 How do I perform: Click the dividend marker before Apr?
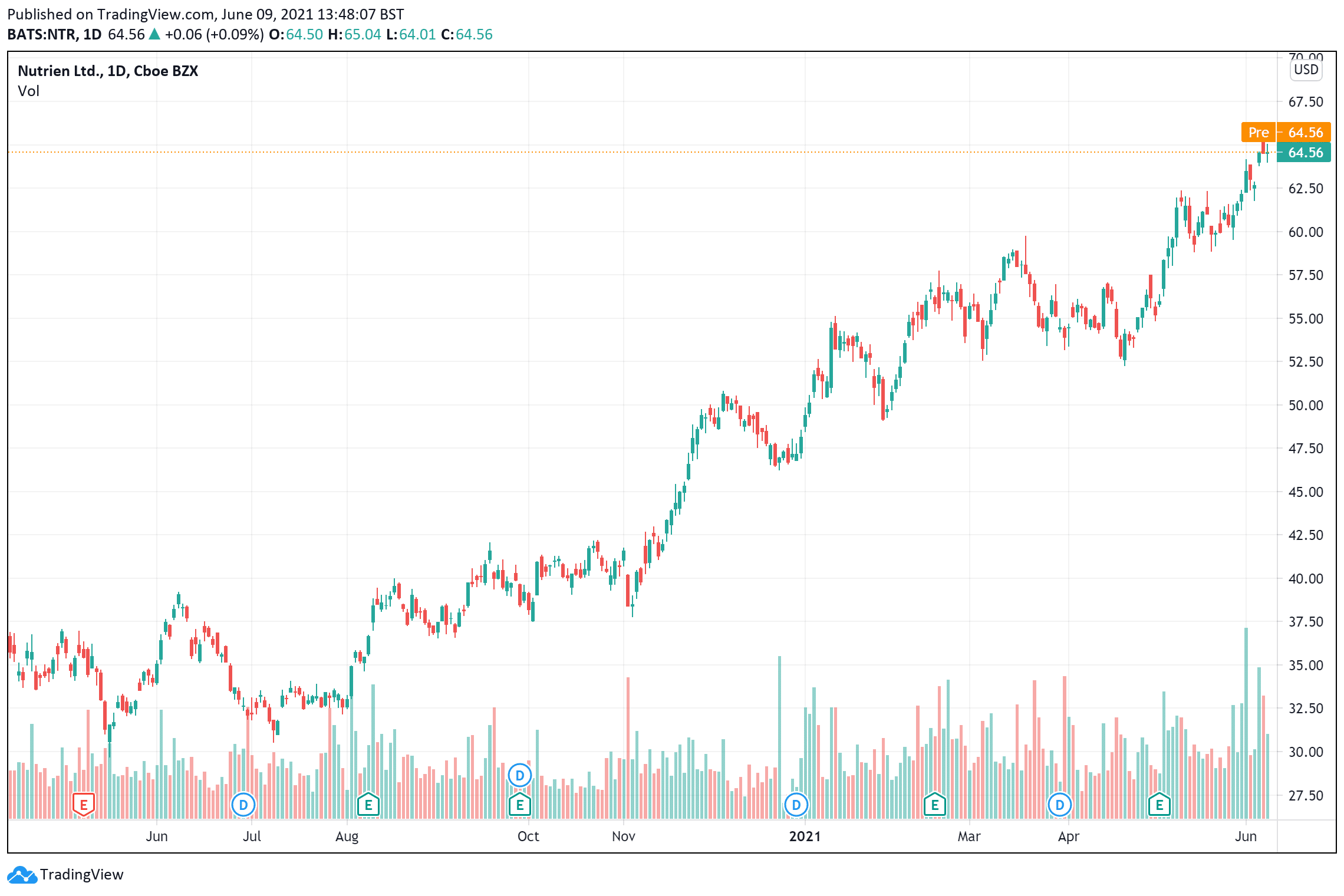pos(1060,805)
